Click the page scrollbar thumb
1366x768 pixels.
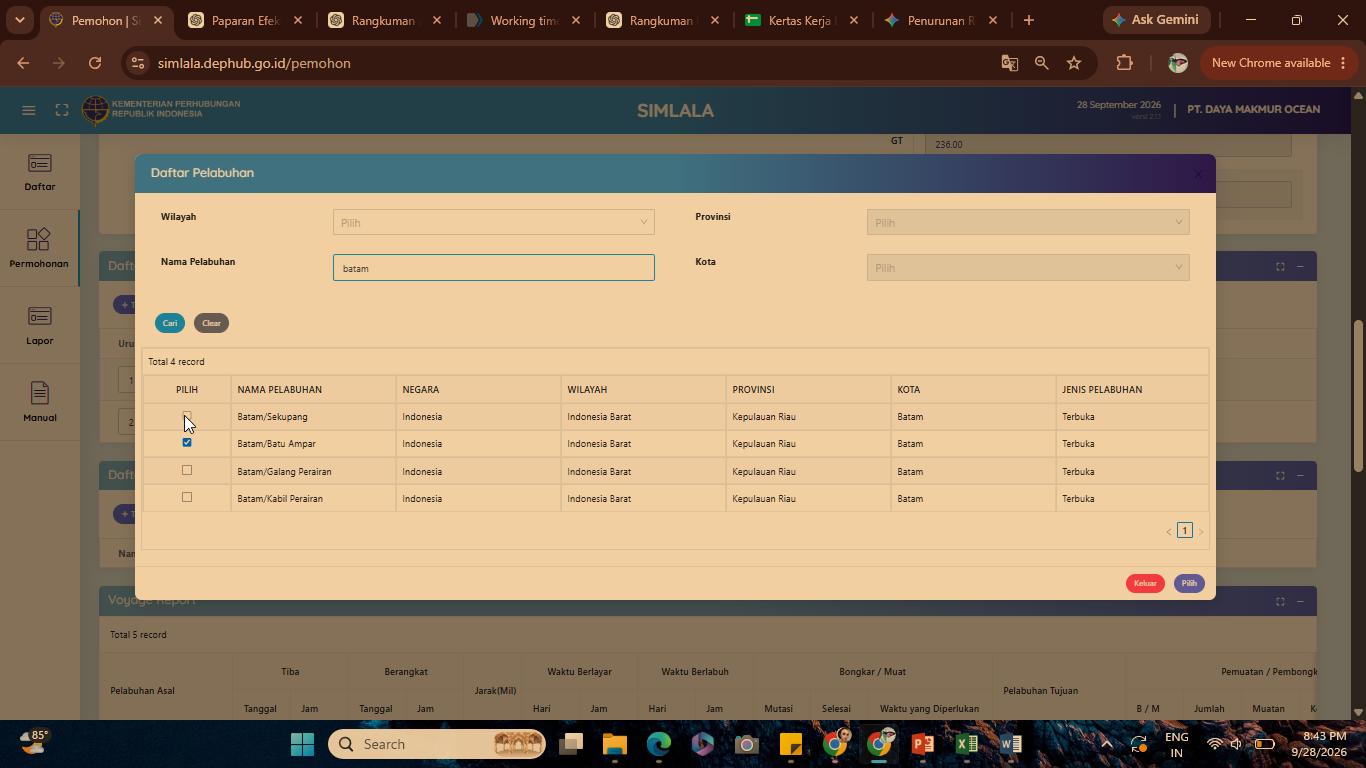(x=1358, y=395)
